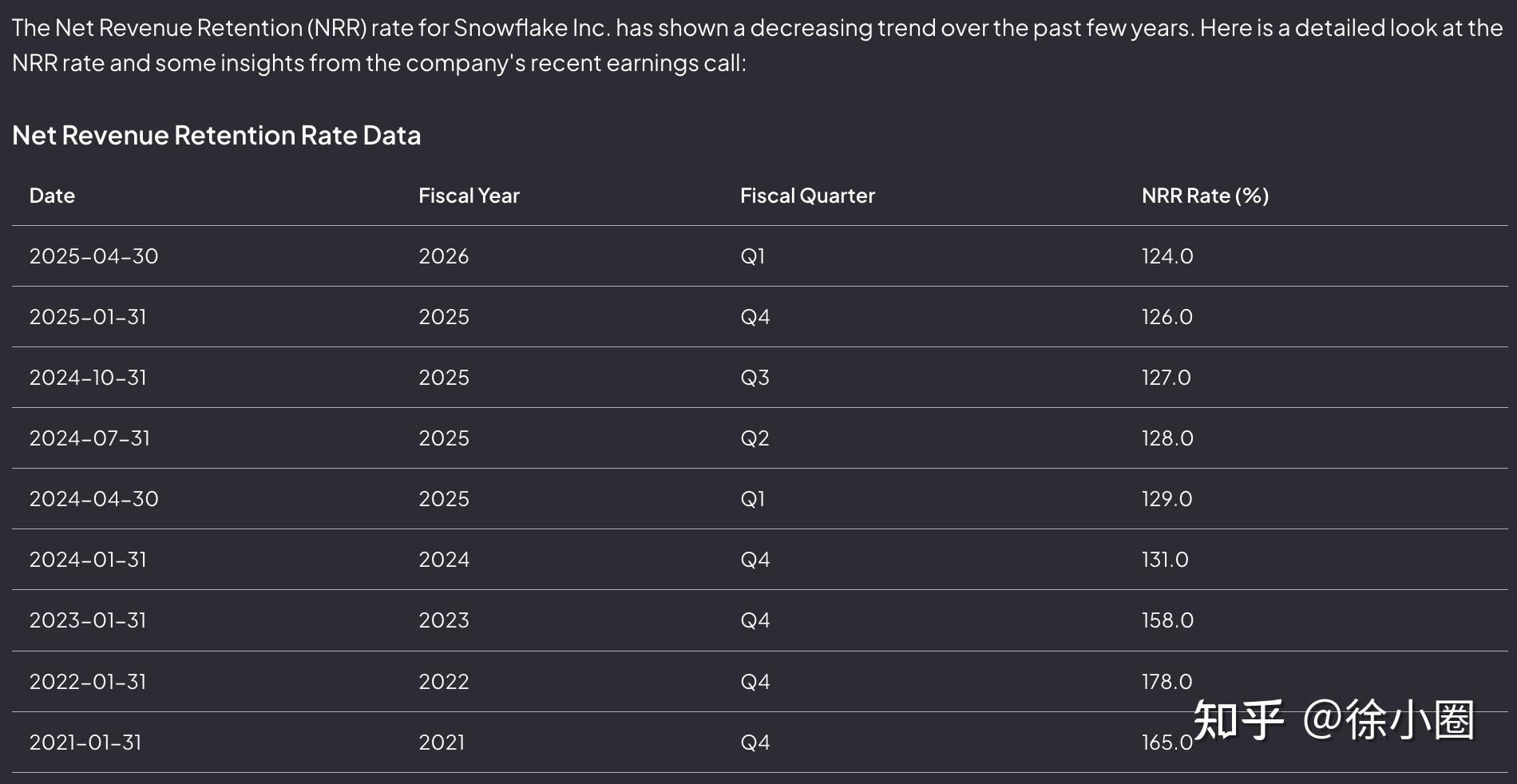Viewport: 1517px width, 784px height.
Task: Click the Zhihu watermark text
Action: [x=1333, y=719]
